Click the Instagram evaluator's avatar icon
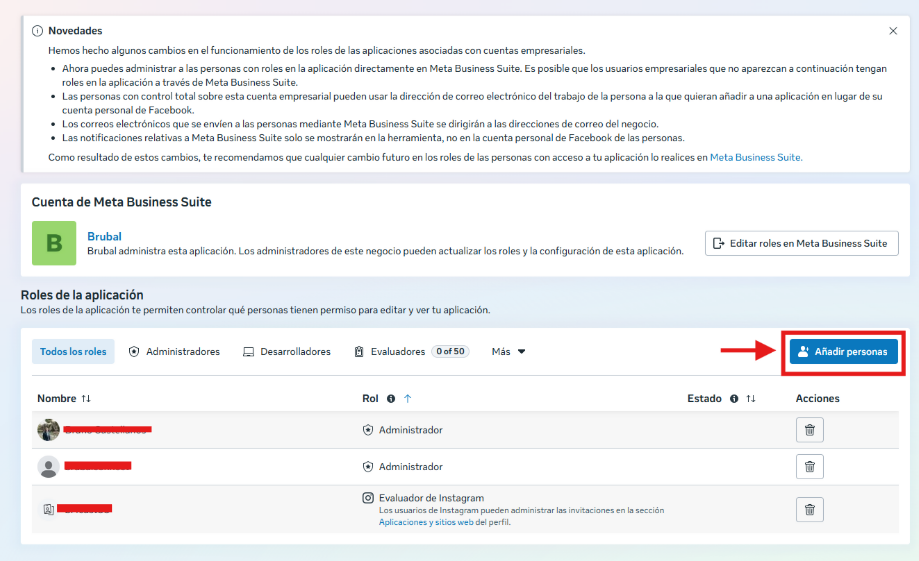 [49, 509]
